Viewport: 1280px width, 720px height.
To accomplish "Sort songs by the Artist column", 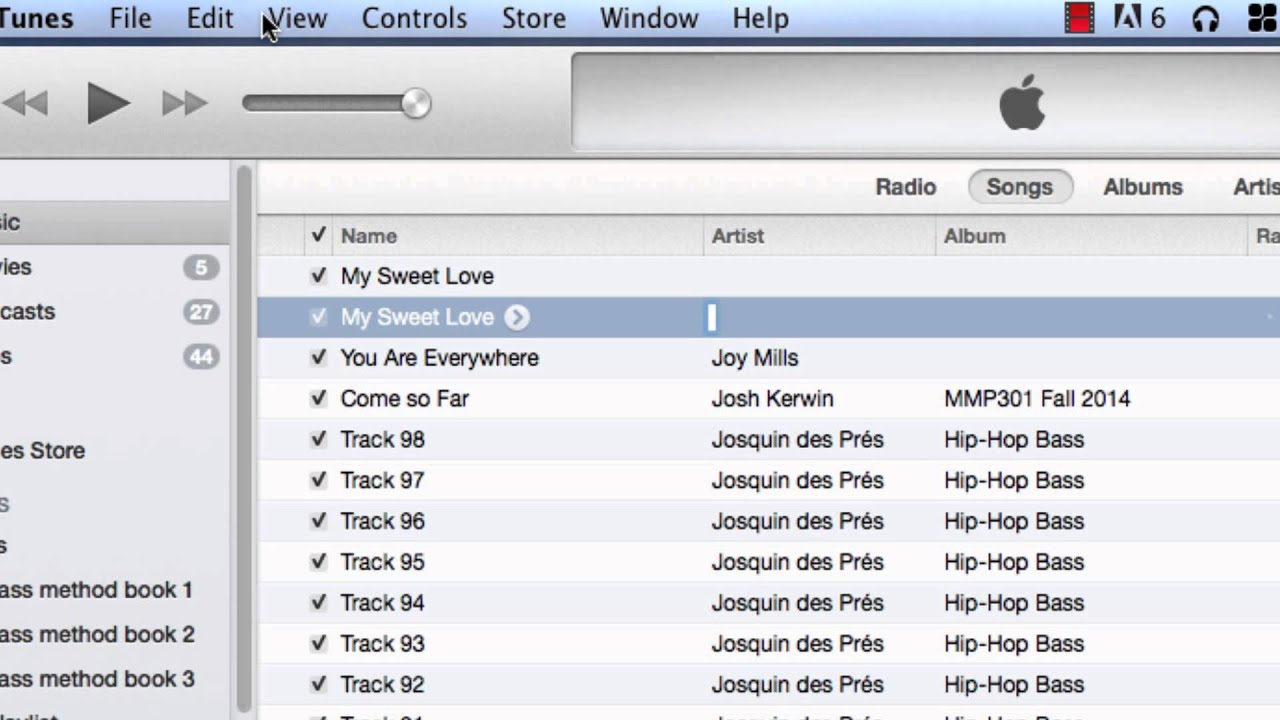I will coord(738,236).
